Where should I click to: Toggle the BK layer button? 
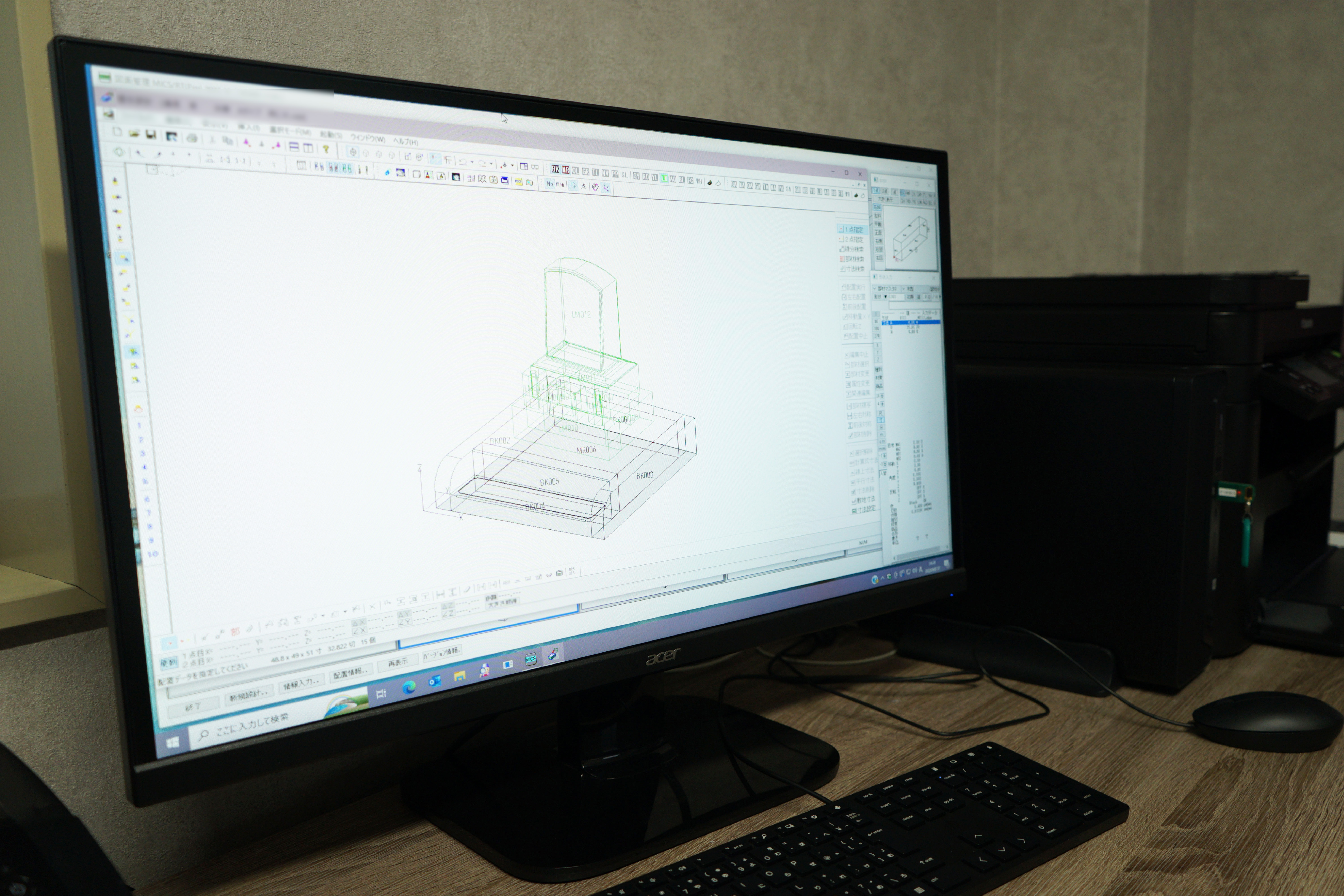click(x=556, y=169)
